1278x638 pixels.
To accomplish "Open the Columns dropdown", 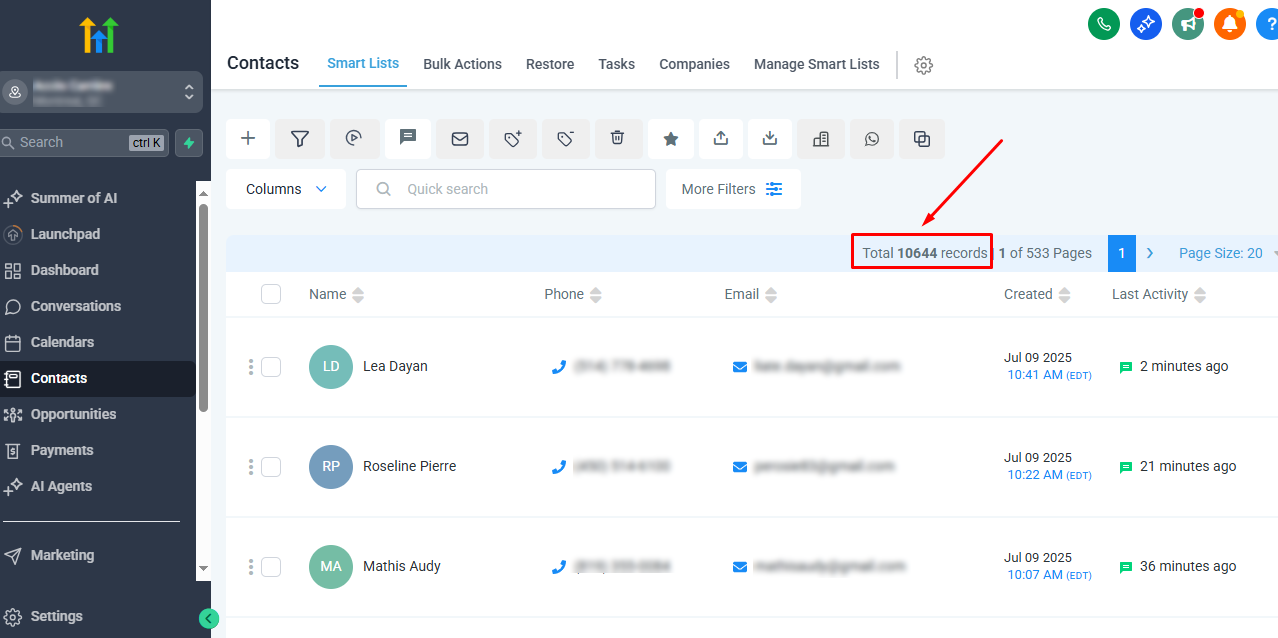I will [286, 189].
